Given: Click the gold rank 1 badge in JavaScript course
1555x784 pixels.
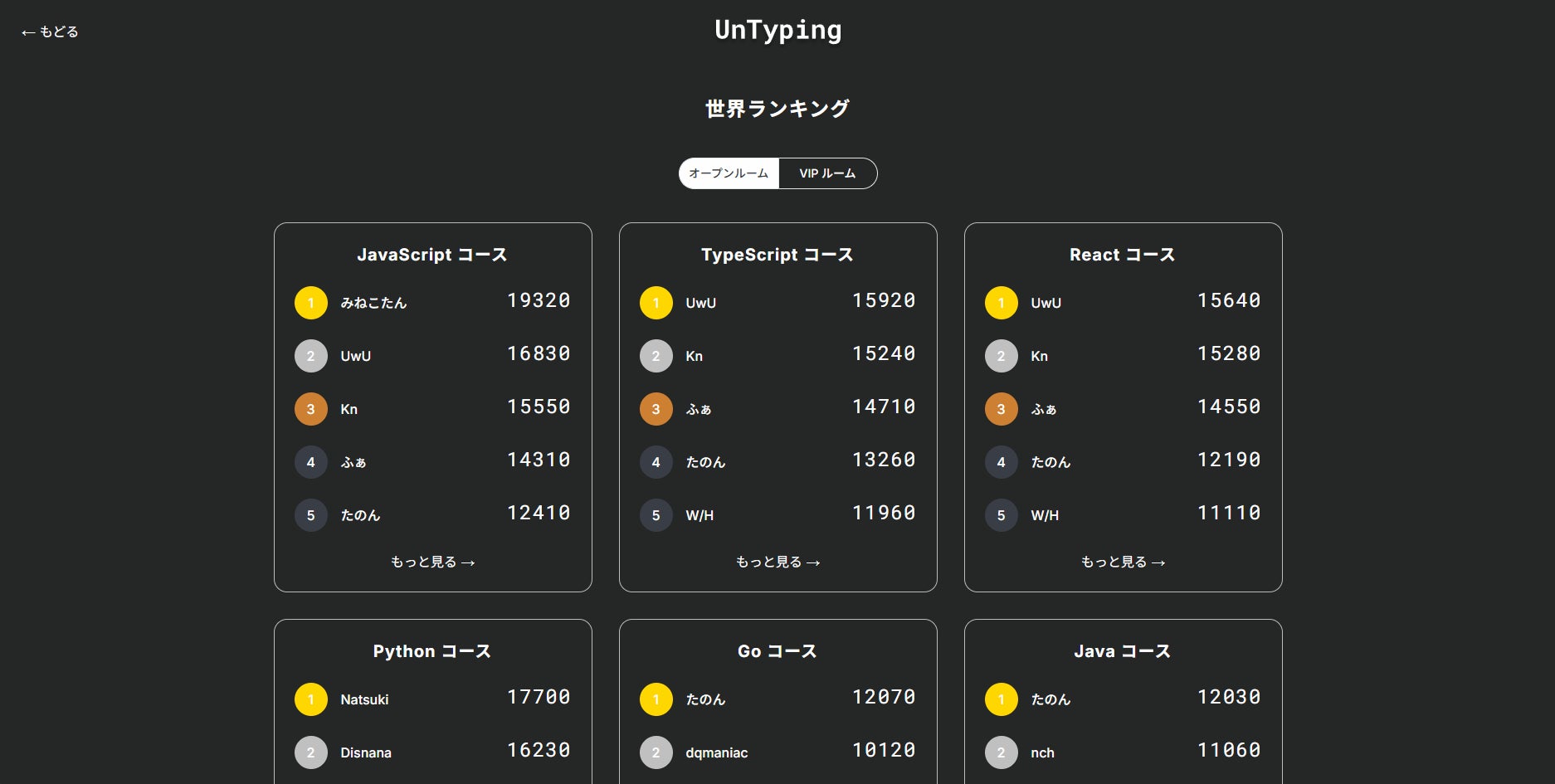Looking at the screenshot, I should 311,303.
